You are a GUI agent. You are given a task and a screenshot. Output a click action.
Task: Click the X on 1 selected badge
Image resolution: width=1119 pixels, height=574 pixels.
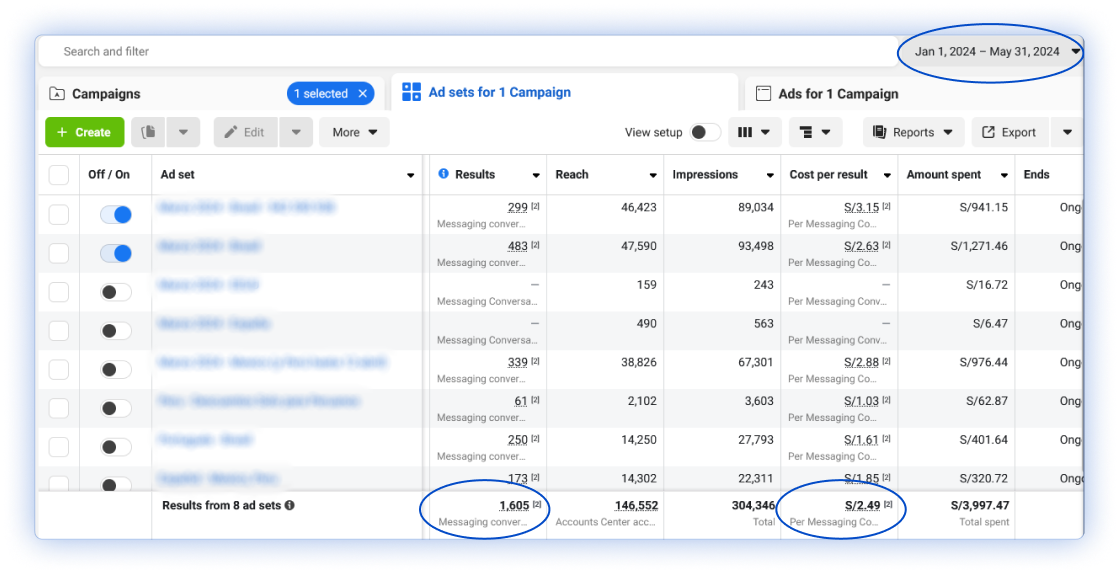363,94
